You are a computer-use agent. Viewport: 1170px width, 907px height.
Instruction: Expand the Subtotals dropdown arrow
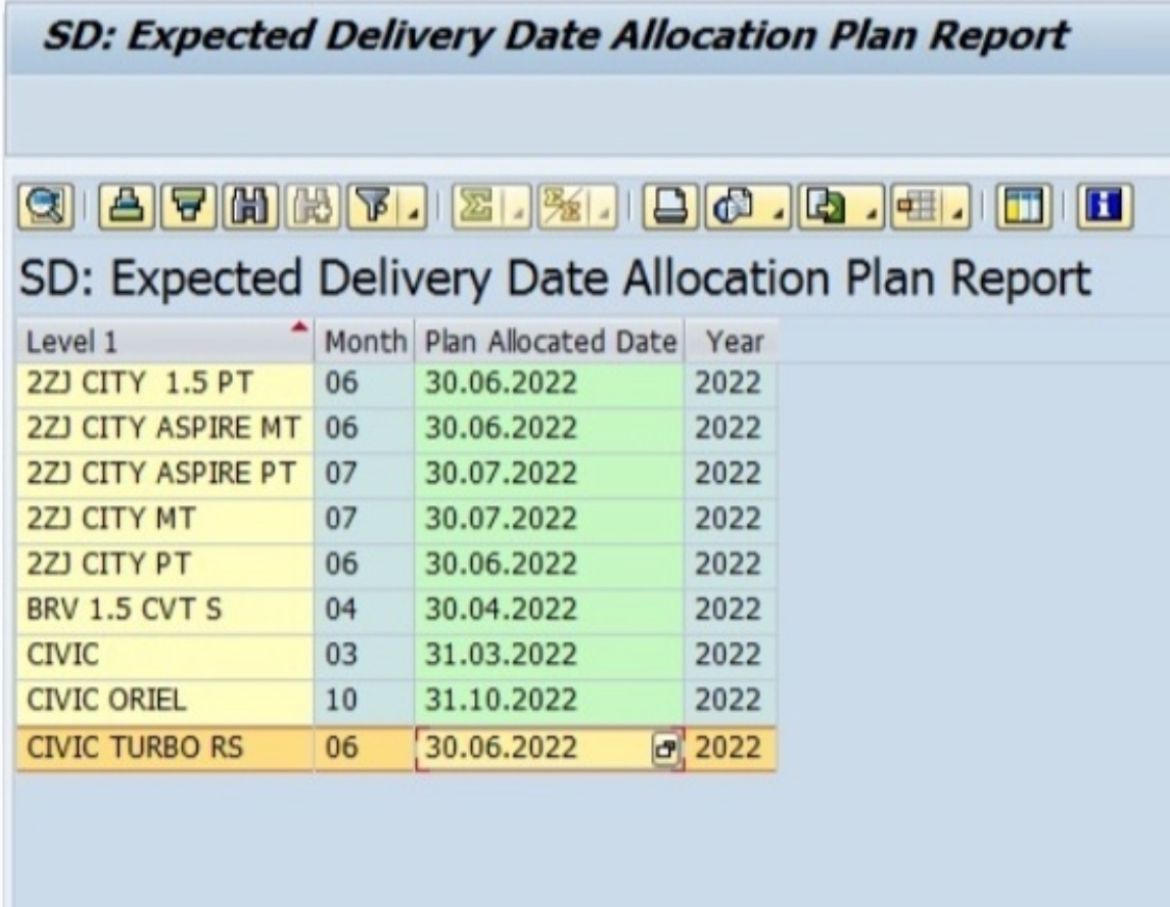[x=605, y=208]
